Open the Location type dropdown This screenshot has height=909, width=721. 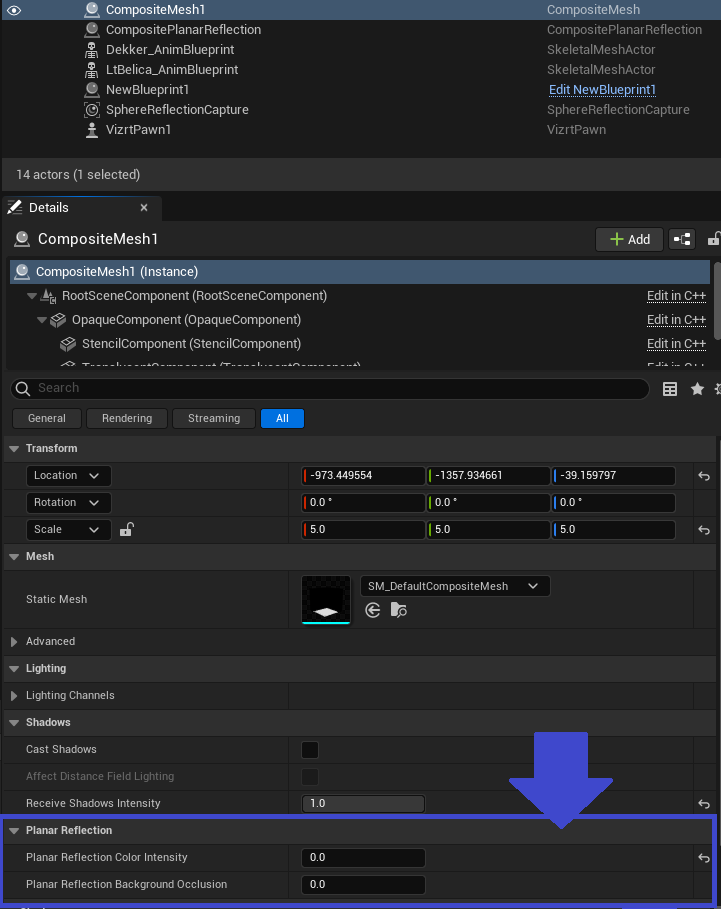(68, 476)
